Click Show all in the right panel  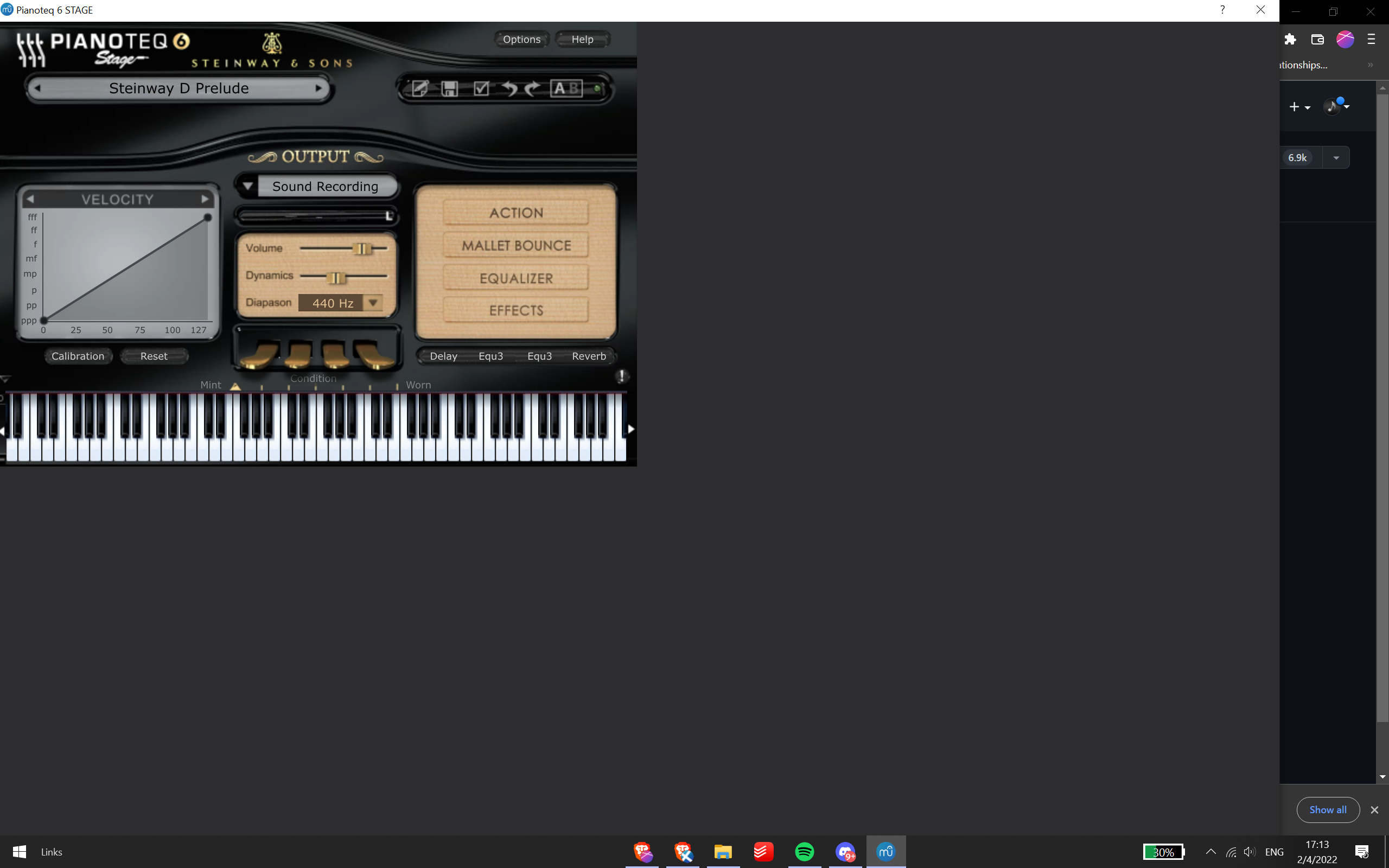[x=1327, y=809]
